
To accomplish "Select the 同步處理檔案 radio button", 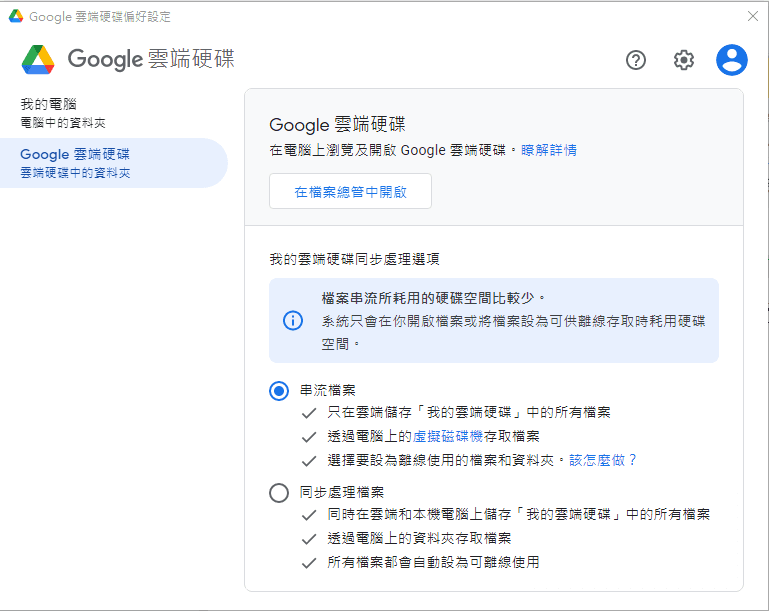I will click(x=279, y=492).
